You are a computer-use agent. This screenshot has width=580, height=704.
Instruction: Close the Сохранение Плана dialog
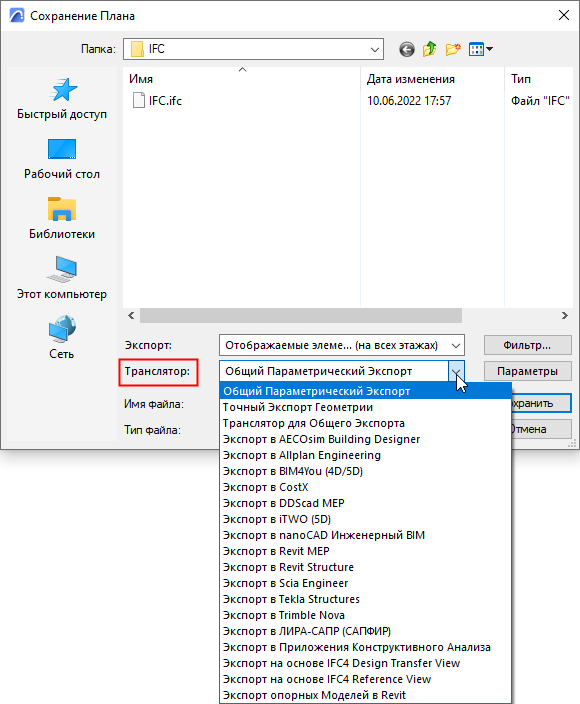point(564,15)
